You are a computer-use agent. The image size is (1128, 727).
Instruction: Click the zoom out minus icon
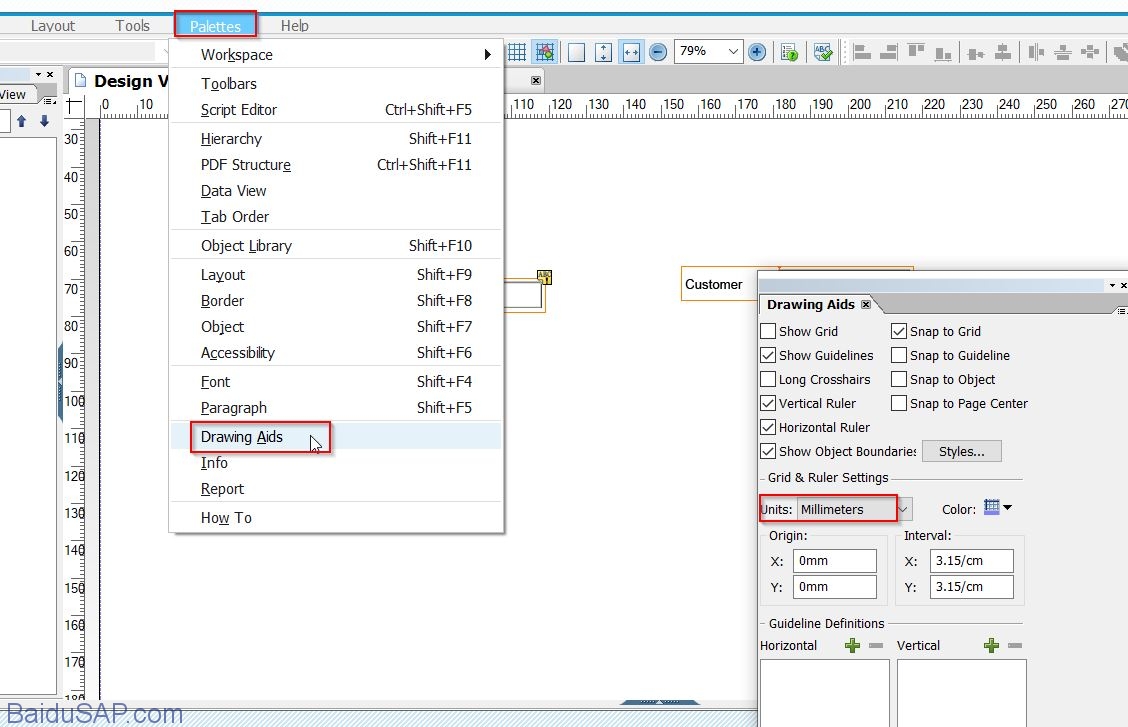click(658, 52)
